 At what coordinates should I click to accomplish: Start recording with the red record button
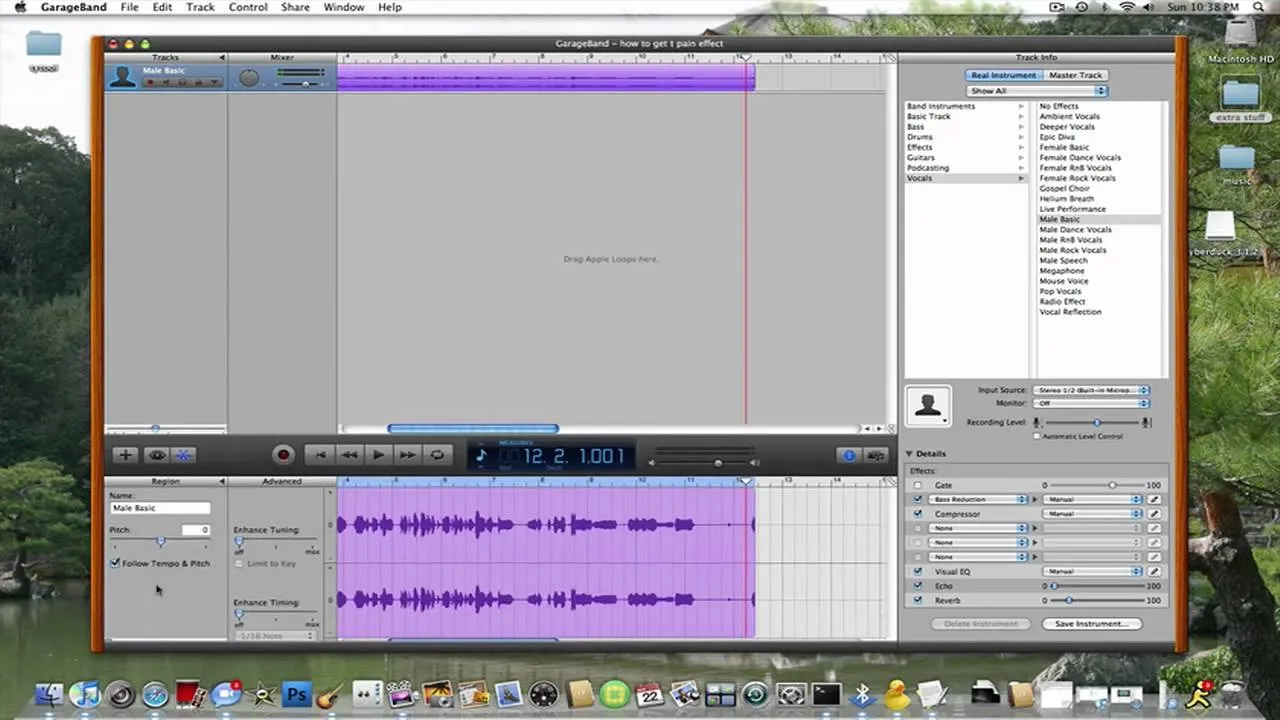click(x=283, y=455)
